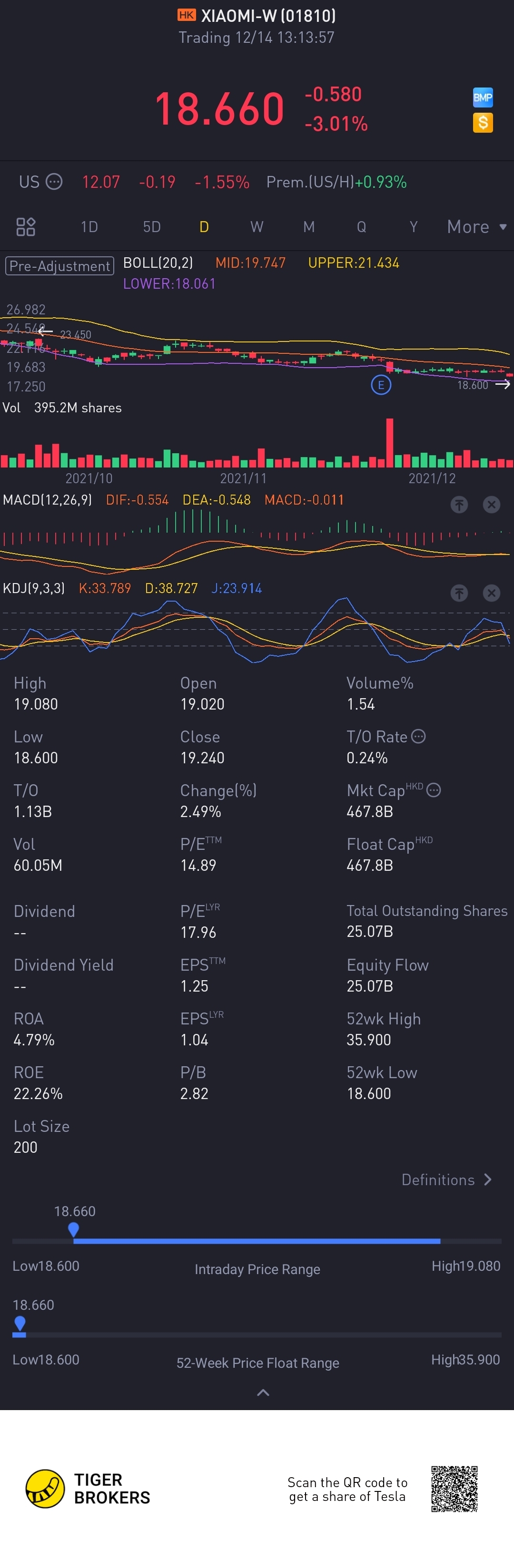Open KDJ(9,3,3) indicator settings
Viewport: 514px width, 1568px height.
click(33, 589)
